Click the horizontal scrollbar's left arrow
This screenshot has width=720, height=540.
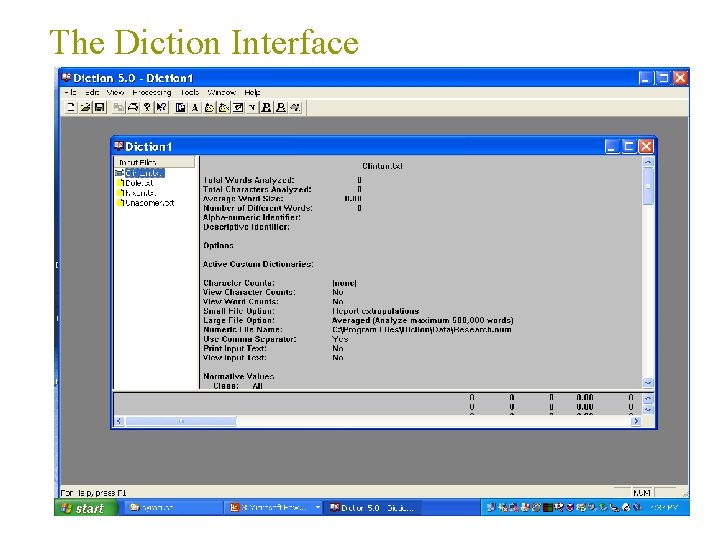(119, 421)
